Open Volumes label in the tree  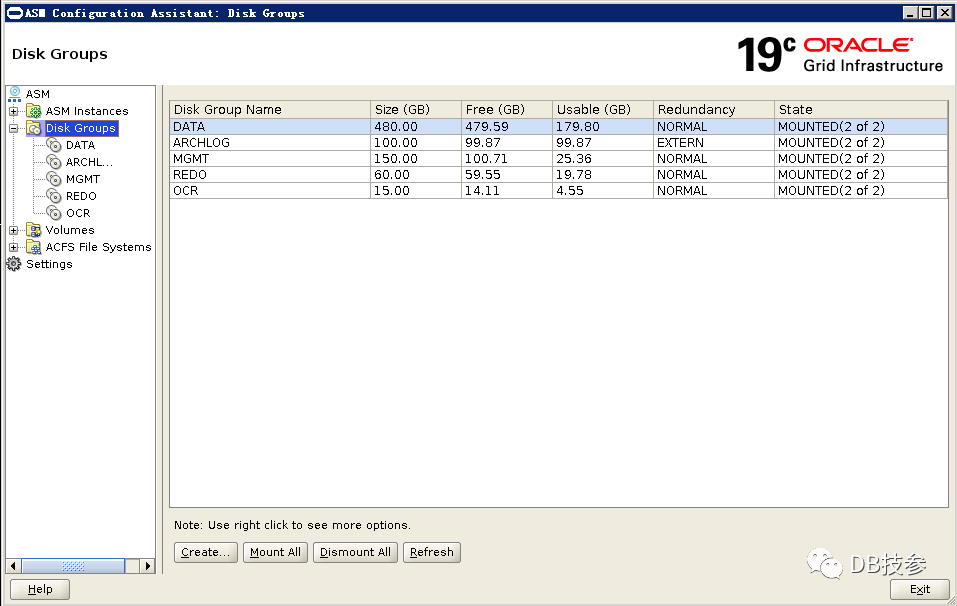pyautogui.click(x=70, y=230)
